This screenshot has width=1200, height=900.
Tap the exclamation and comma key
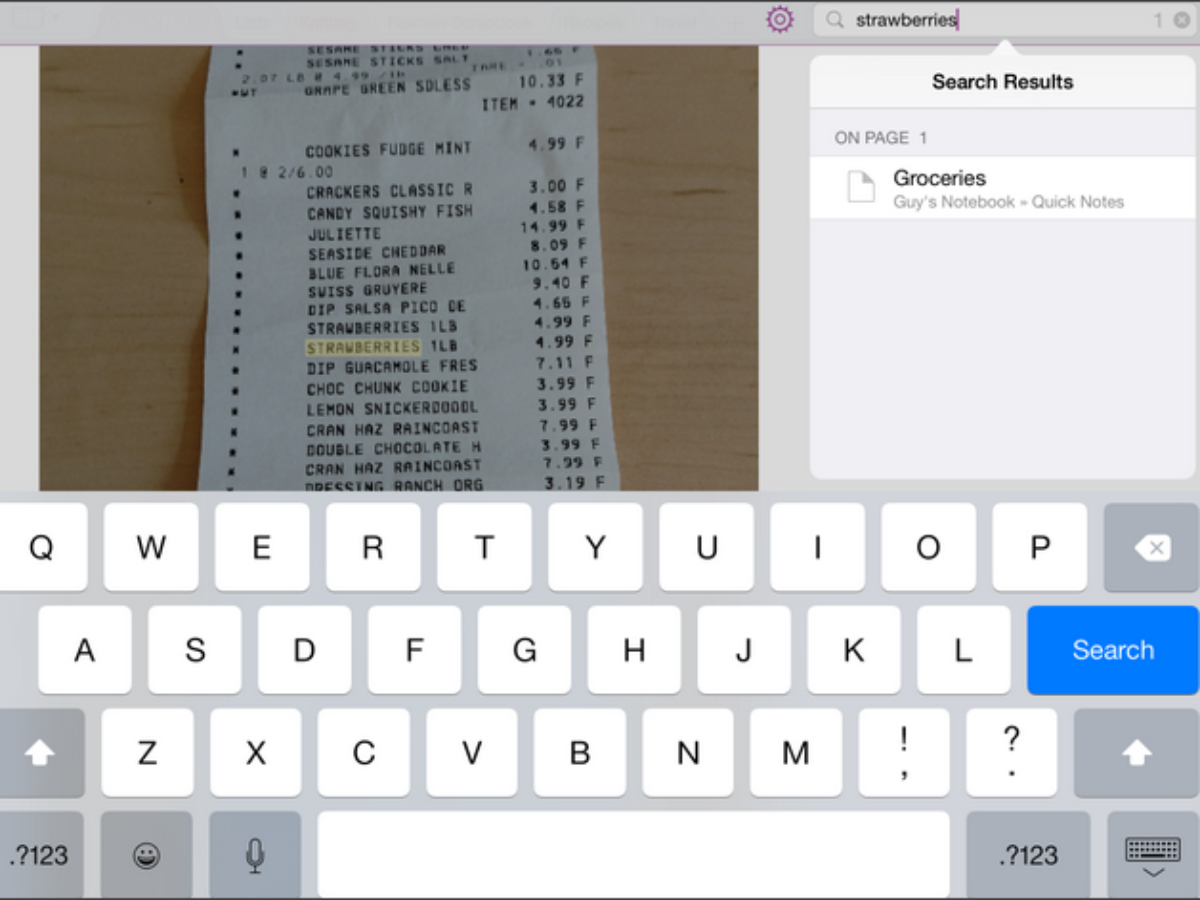[904, 753]
